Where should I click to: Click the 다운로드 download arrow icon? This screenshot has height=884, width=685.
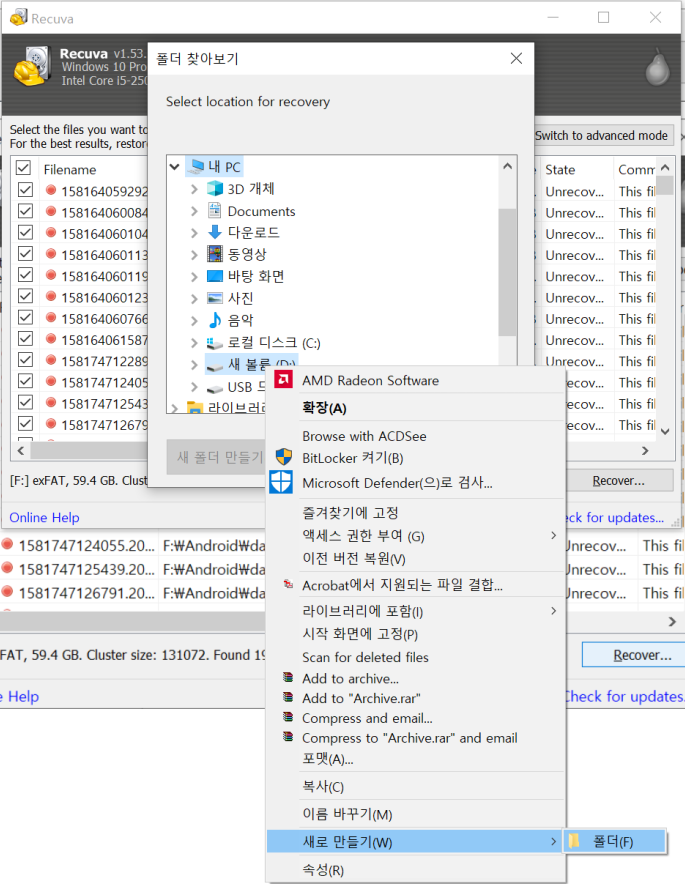pyautogui.click(x=214, y=232)
